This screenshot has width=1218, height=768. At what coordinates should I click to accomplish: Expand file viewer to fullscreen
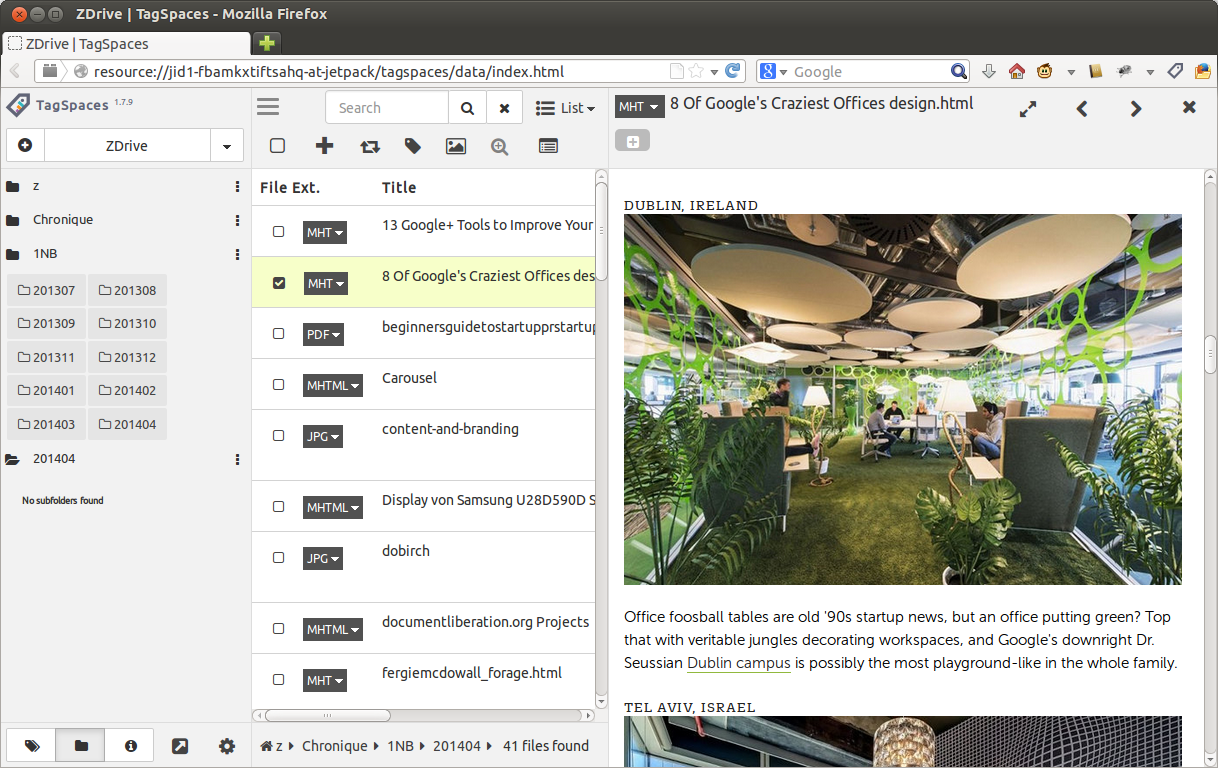1028,109
